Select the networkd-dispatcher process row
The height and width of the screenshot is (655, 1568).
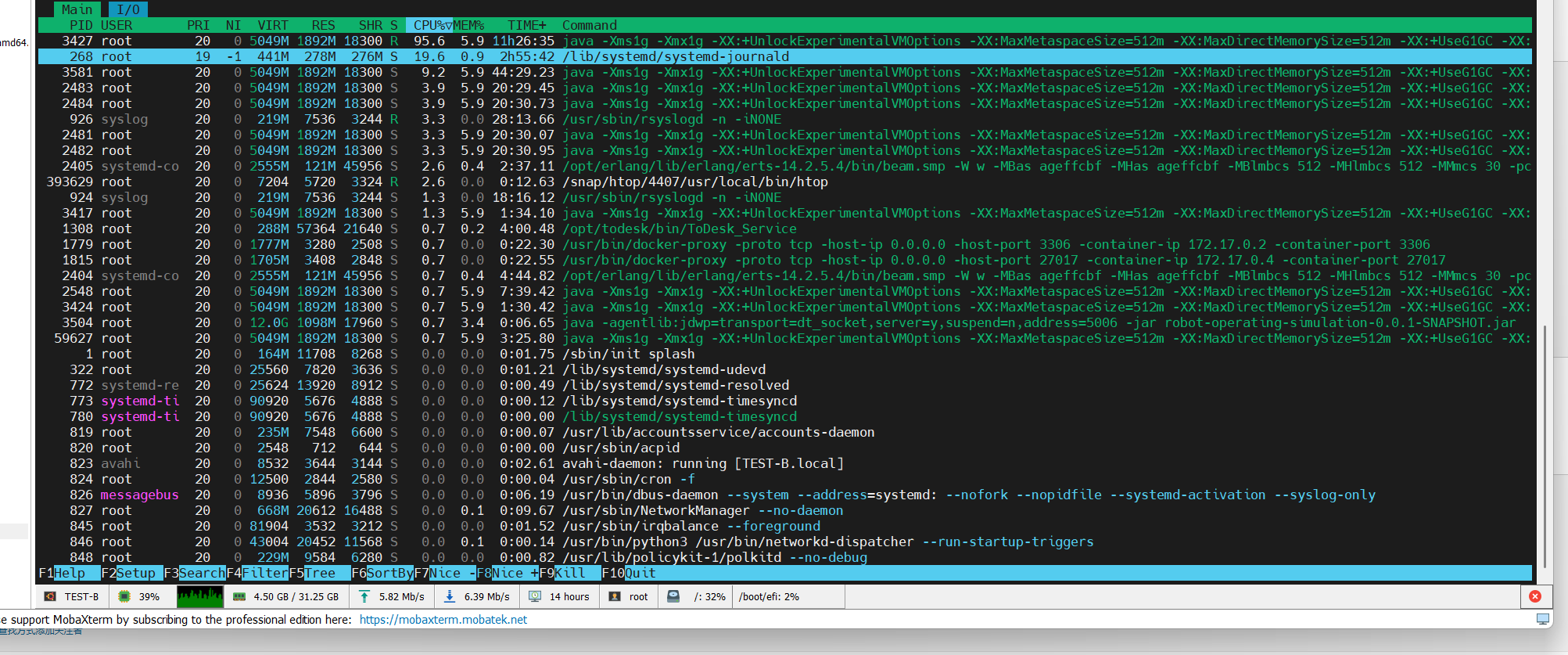pos(785,542)
